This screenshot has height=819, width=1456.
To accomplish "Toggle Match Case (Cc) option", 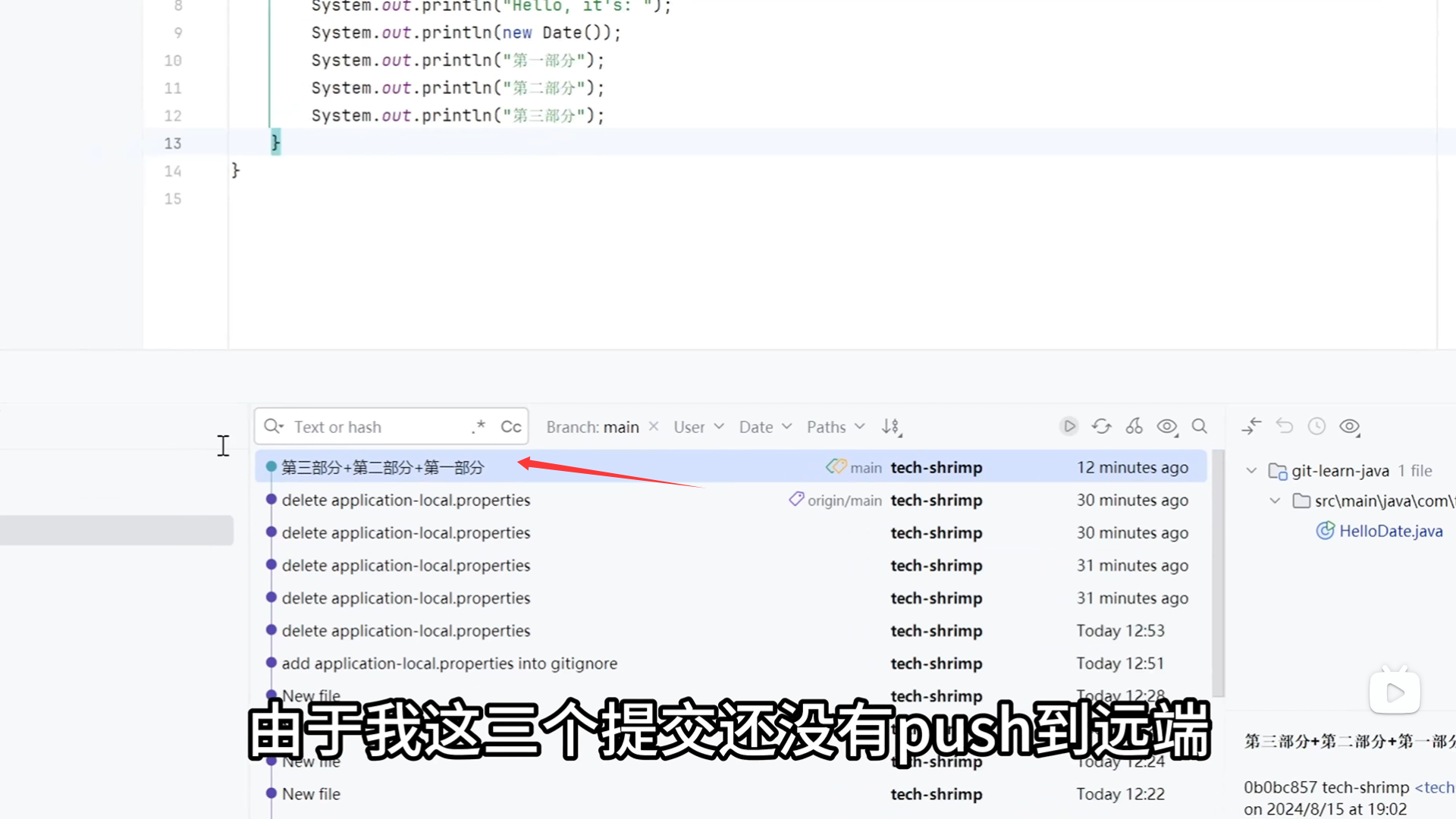I will 510,427.
